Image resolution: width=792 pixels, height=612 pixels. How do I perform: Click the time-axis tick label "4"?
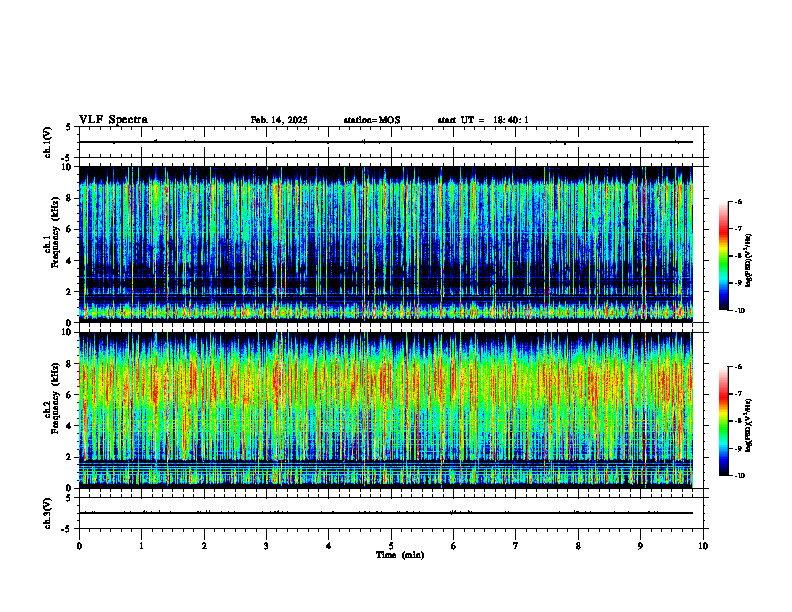328,546
